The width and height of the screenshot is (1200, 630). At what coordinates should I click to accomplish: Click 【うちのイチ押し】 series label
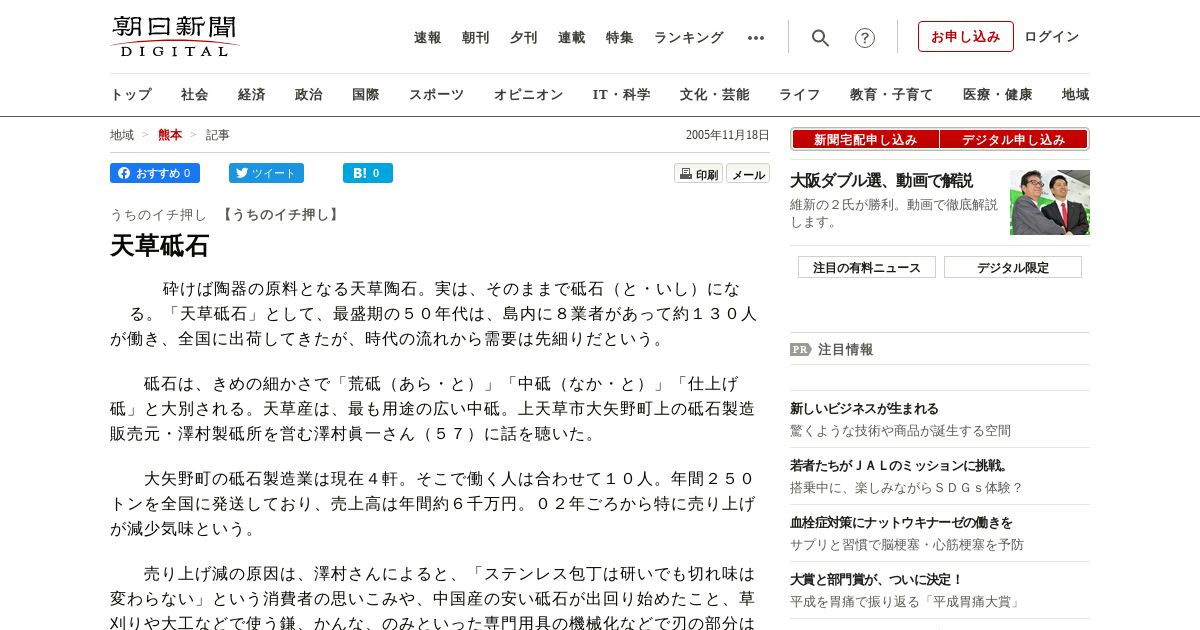pos(281,215)
